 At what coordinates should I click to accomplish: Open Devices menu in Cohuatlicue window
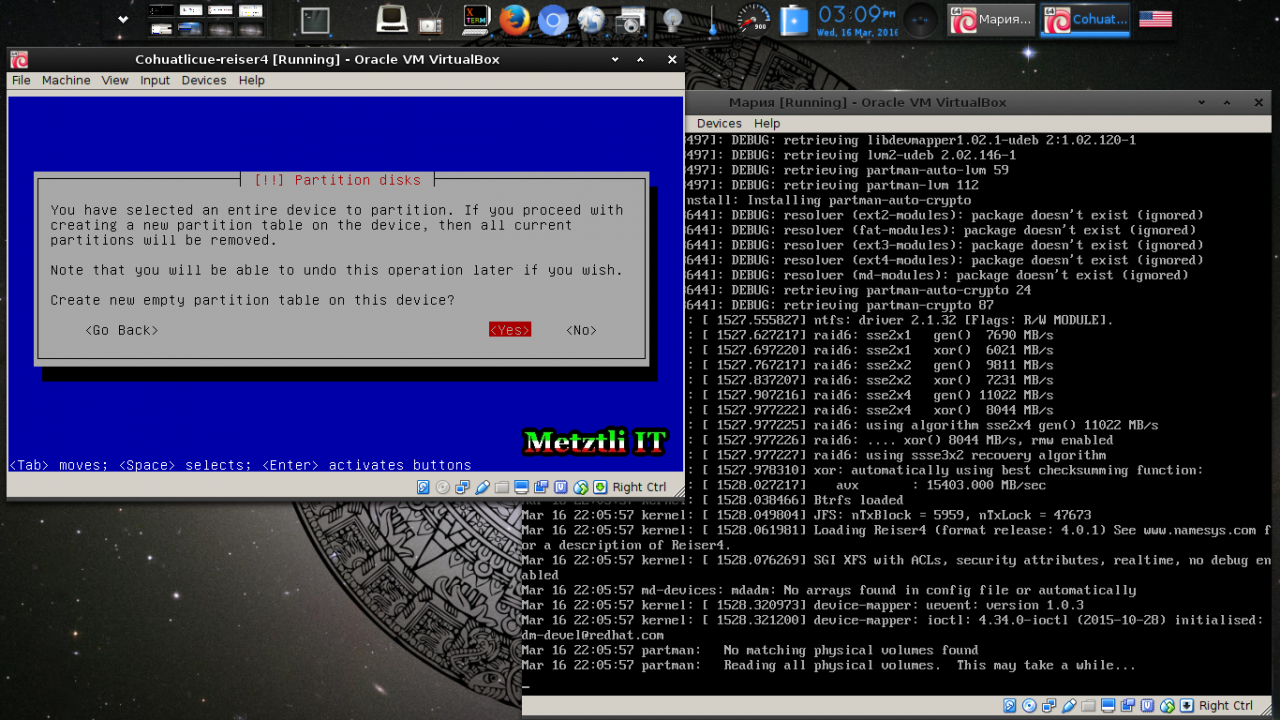pos(204,80)
